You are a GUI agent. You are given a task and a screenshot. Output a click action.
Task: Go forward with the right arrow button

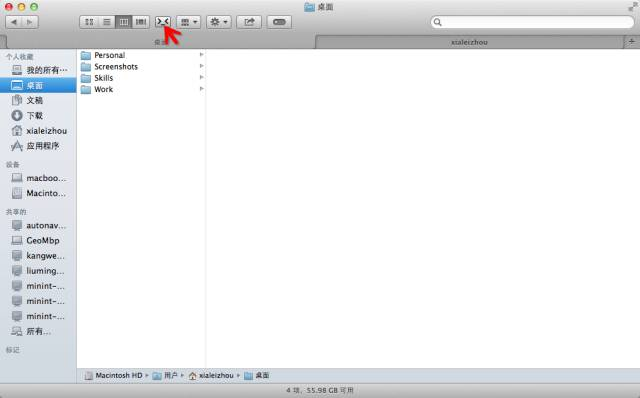tap(30, 22)
